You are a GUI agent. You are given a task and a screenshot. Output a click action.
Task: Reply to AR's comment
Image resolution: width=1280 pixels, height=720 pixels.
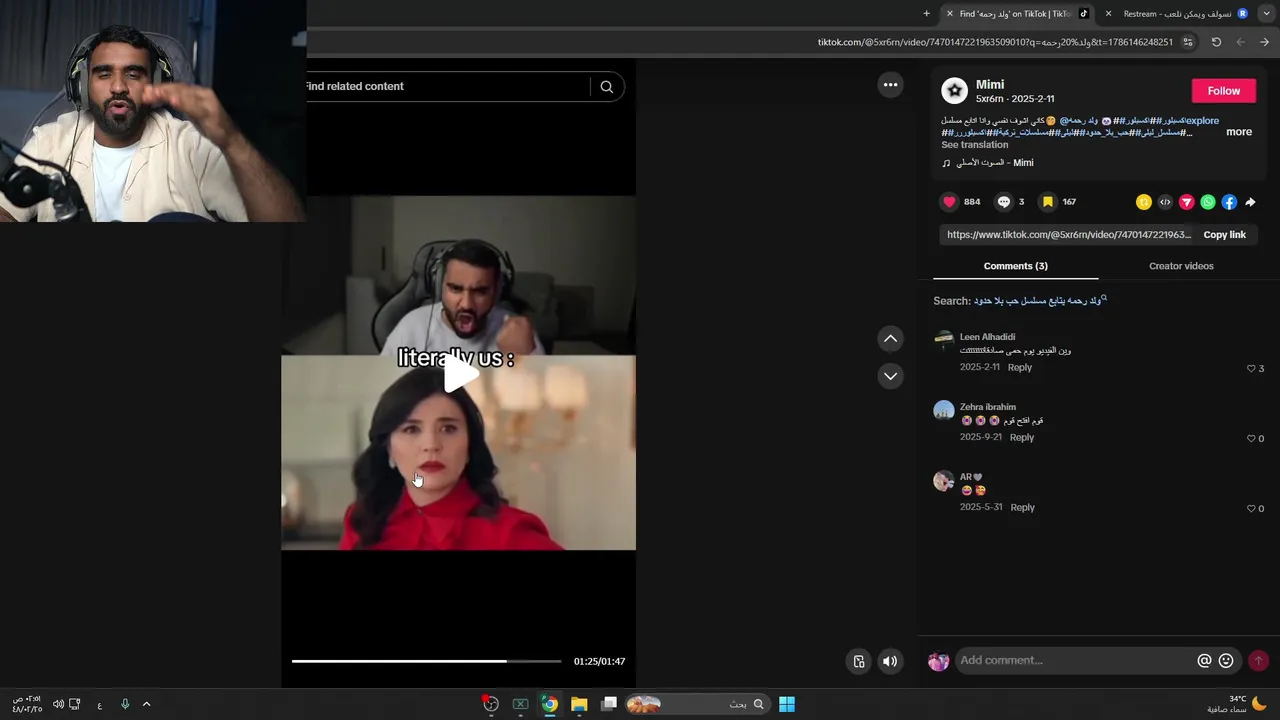click(1022, 508)
